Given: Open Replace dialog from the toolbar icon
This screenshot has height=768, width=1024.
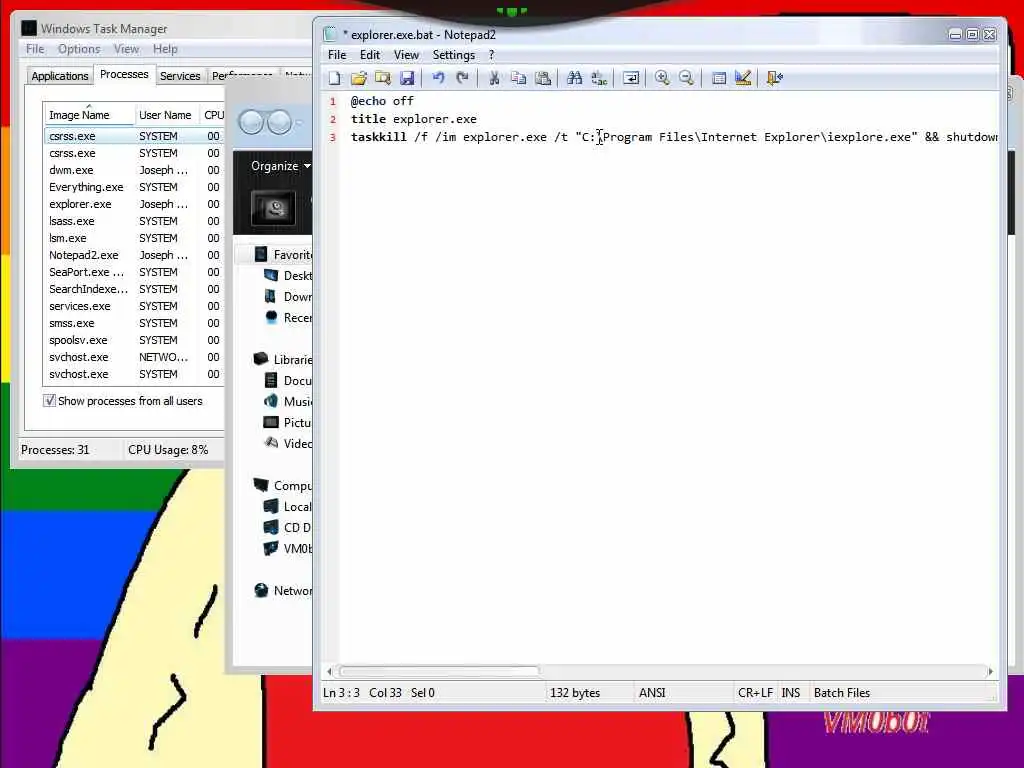Looking at the screenshot, I should (x=599, y=78).
